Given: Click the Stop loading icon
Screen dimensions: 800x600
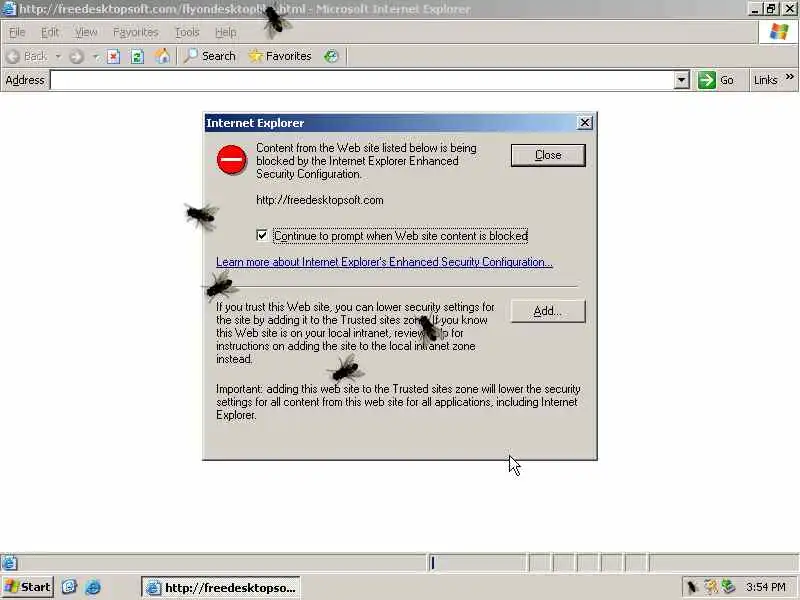Looking at the screenshot, I should coord(113,56).
